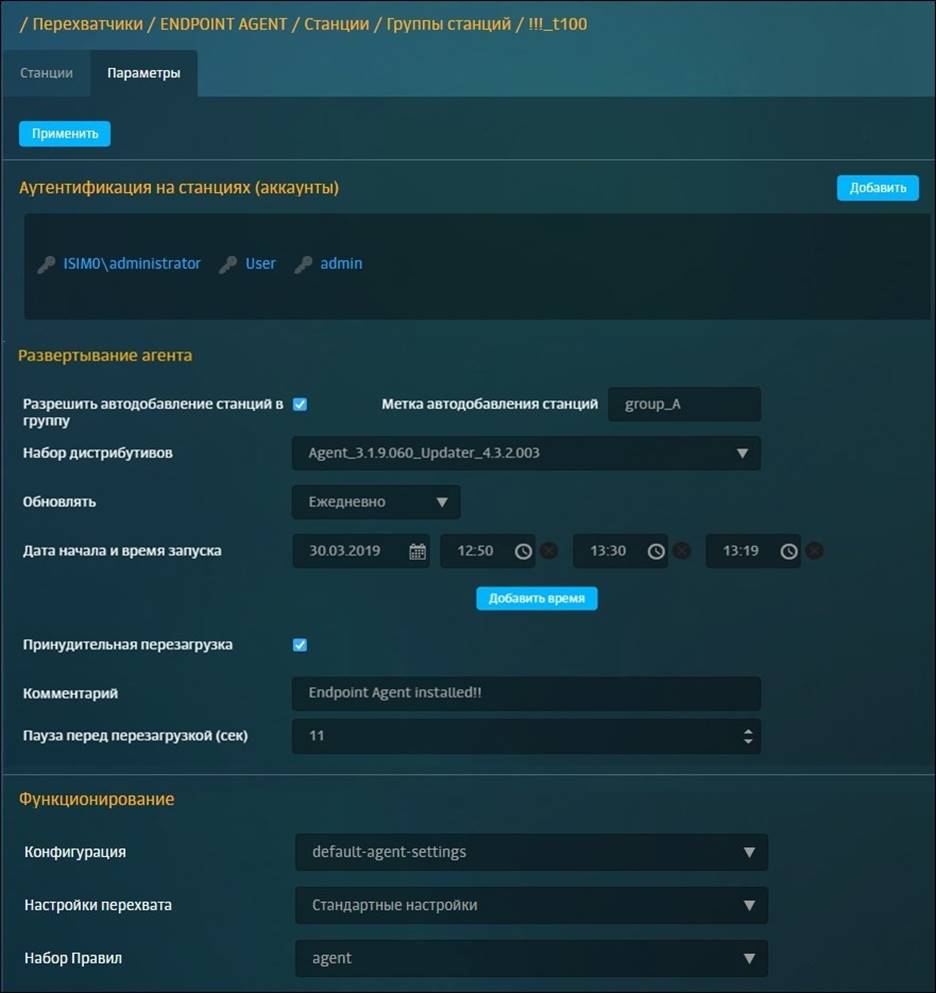The height and width of the screenshot is (993, 936).
Task: Go to ENDPOINT AGENT in the breadcrumb
Action: [x=224, y=24]
